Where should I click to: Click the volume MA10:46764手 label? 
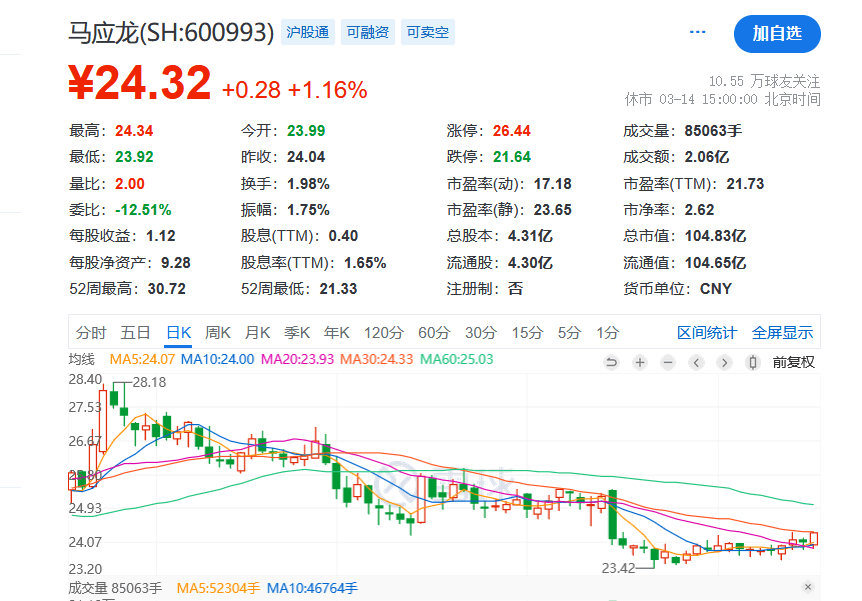click(312, 588)
